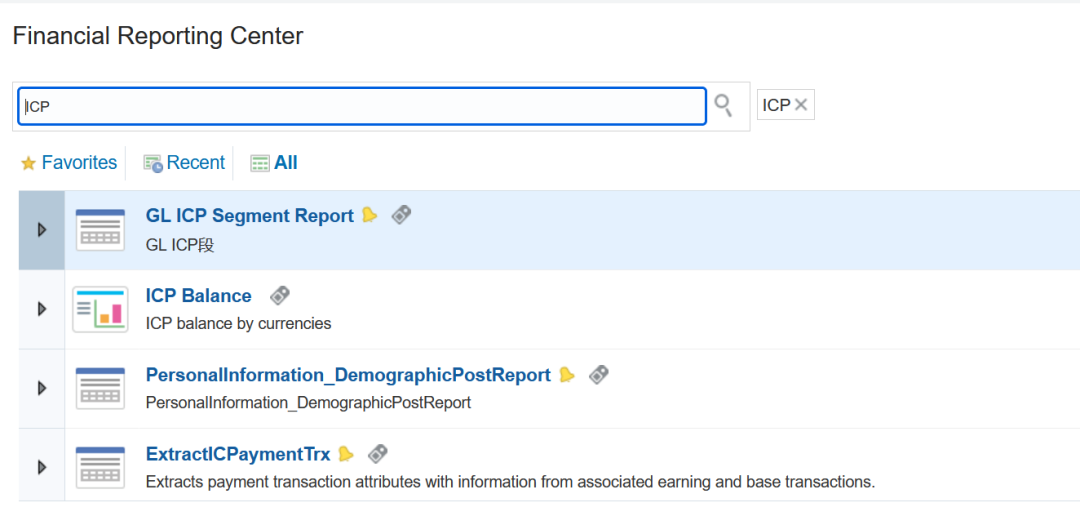1080x525 pixels.
Task: Click the search input field containing ICP
Action: [x=362, y=106]
